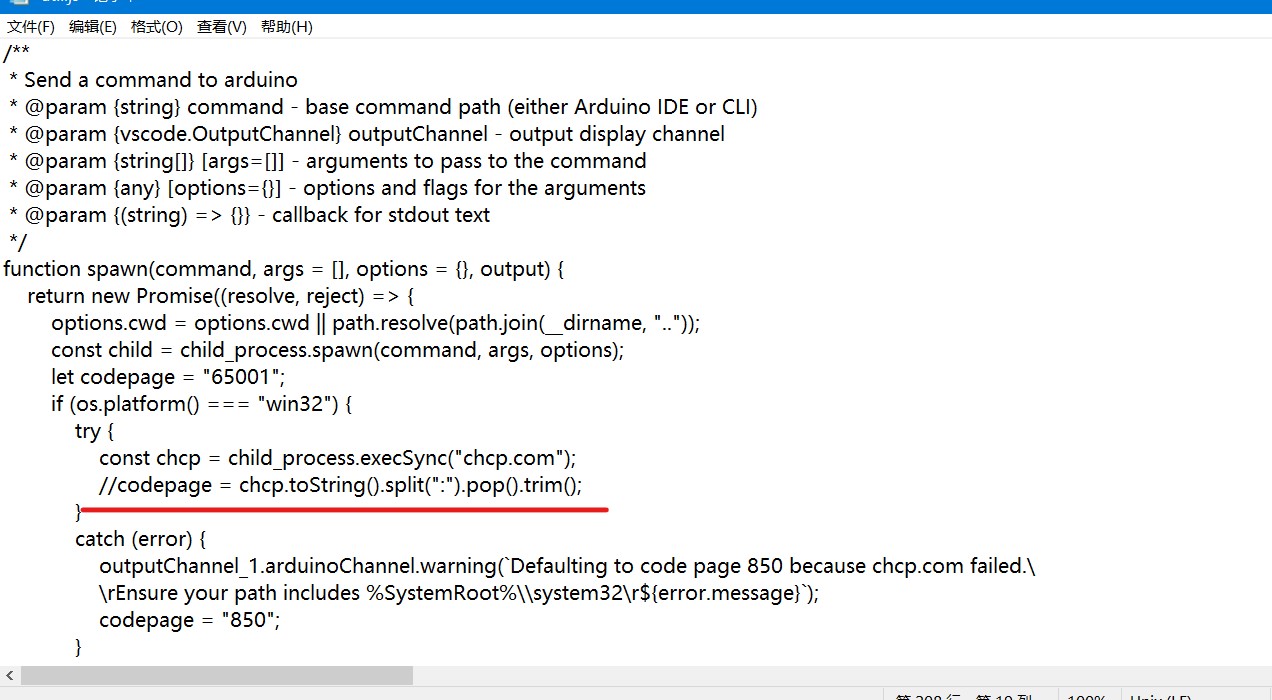Click the horizontal scrollbar left arrow

10,676
